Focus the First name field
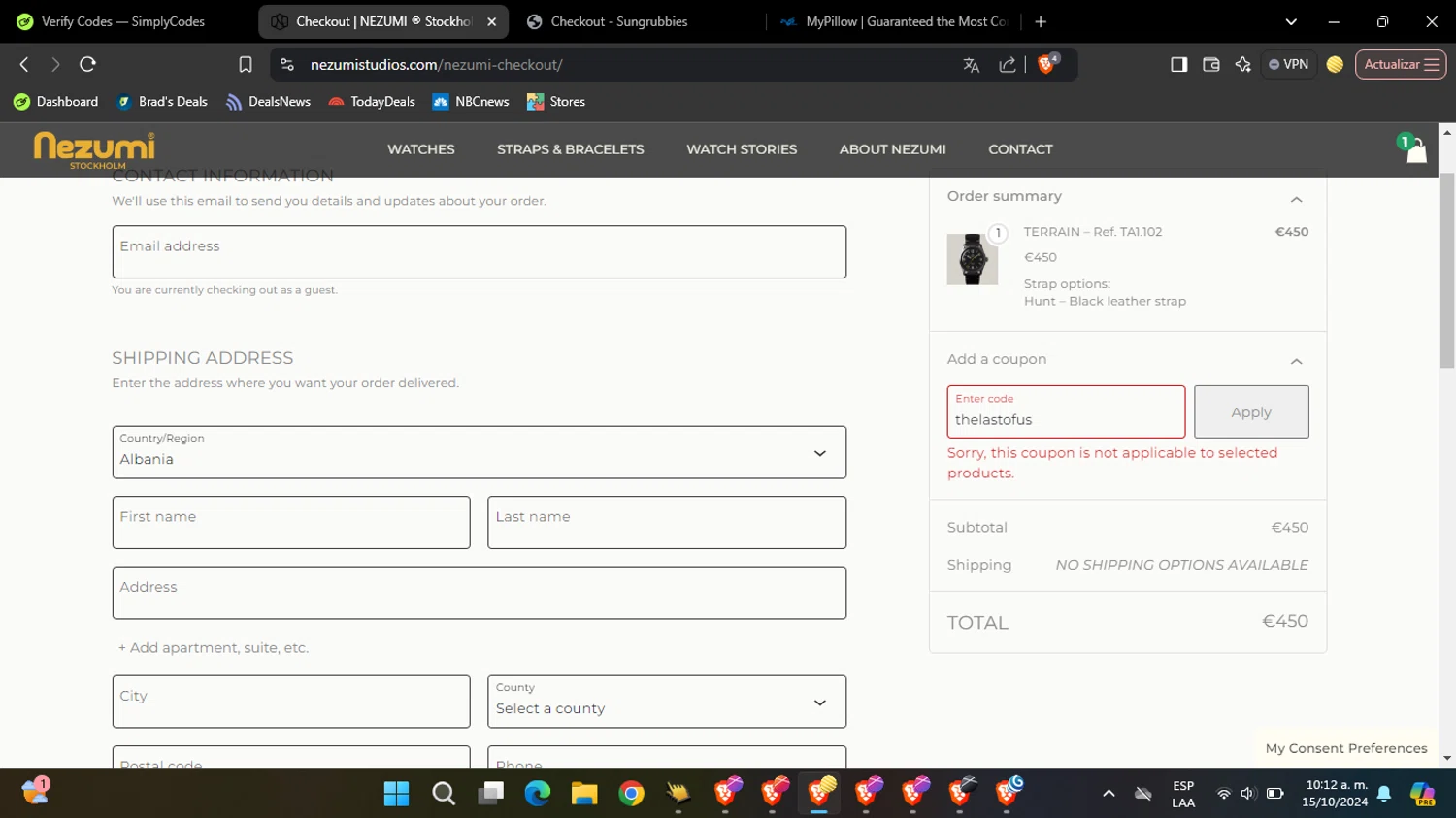1456x818 pixels. pyautogui.click(x=291, y=523)
